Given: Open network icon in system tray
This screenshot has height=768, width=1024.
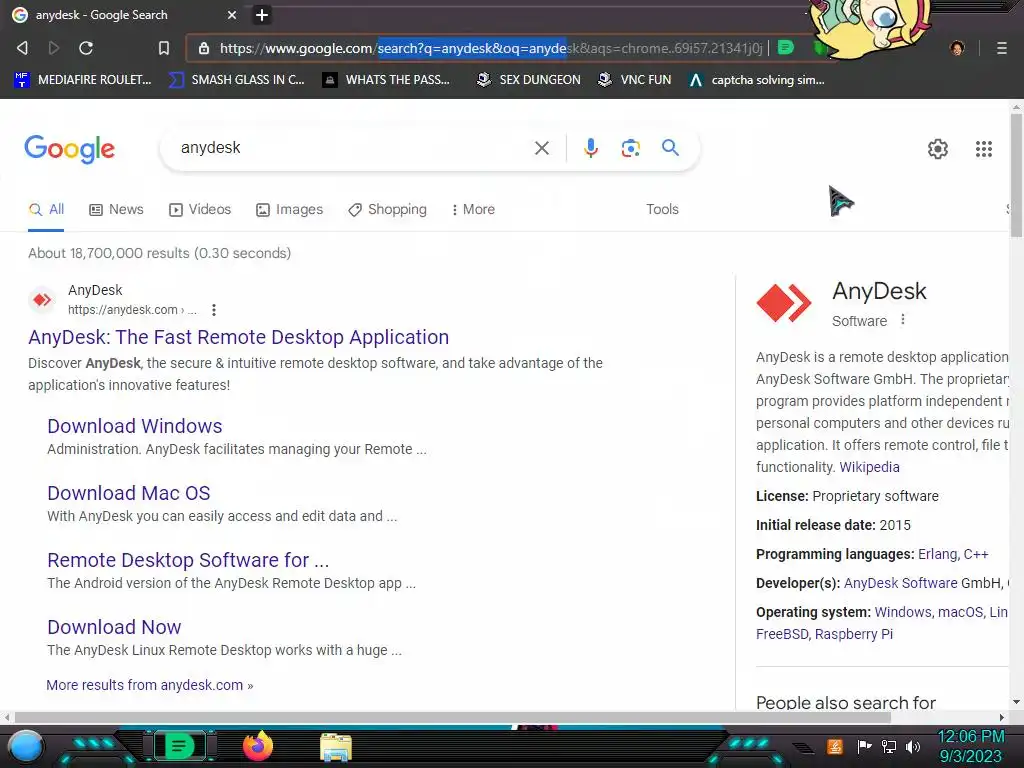Looking at the screenshot, I should point(889,746).
